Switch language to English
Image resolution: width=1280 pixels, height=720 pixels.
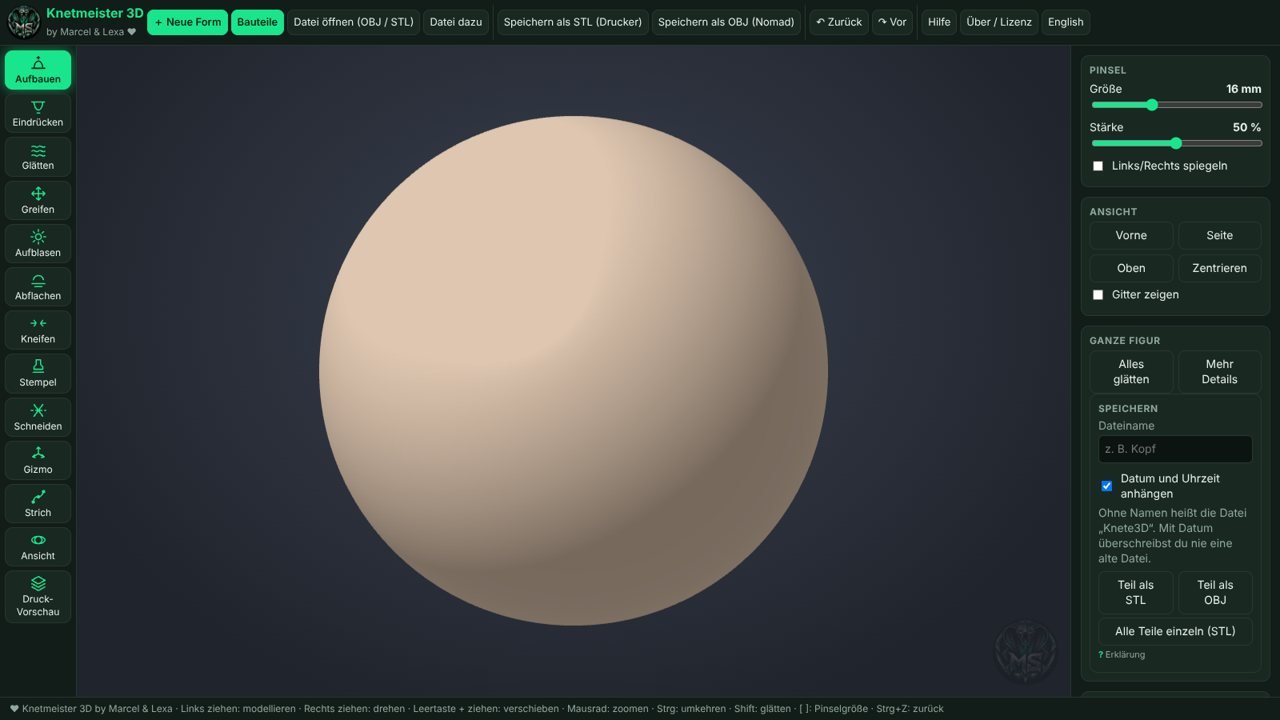1066,22
